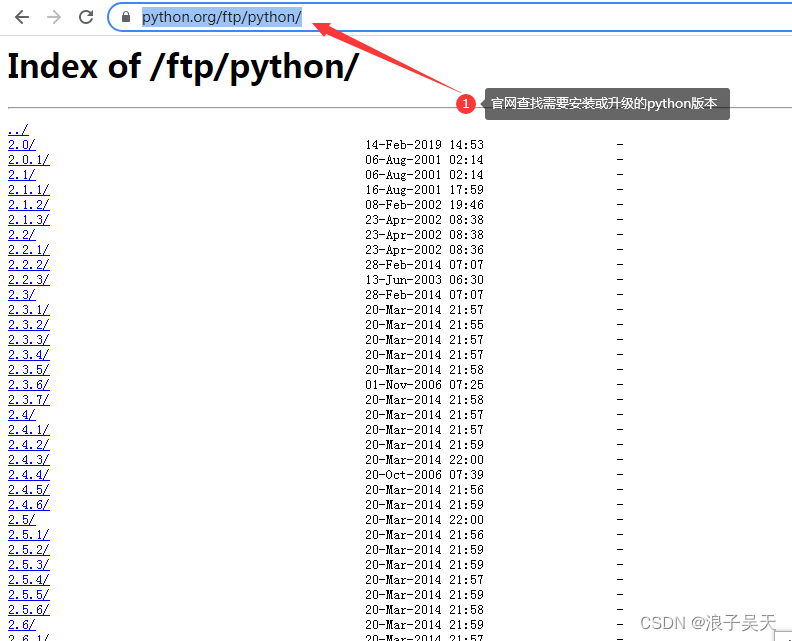Click the date '01-Nov-2006 07:25'
Screen dimensions: 792x641
[x=424, y=385]
